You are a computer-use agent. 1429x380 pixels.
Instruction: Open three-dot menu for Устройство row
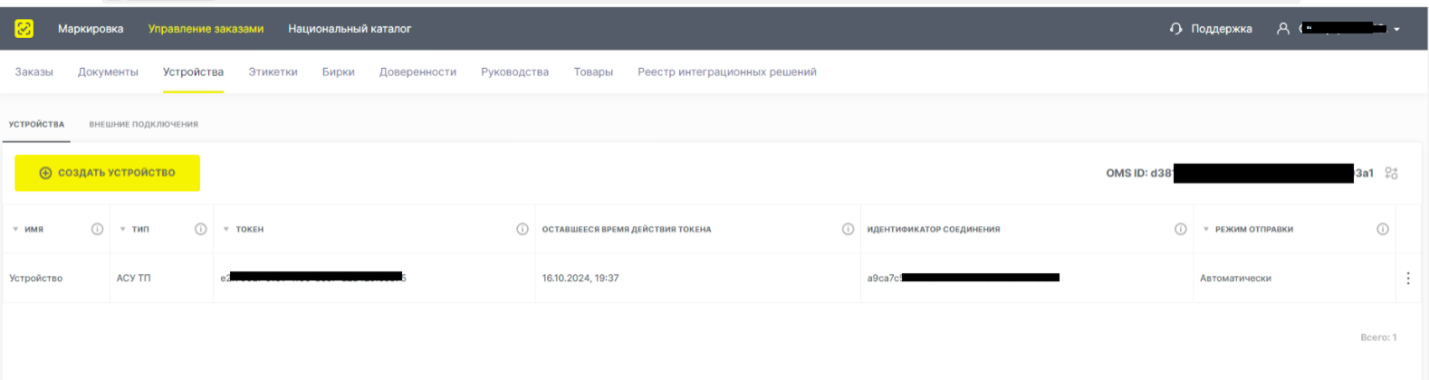tap(1408, 278)
